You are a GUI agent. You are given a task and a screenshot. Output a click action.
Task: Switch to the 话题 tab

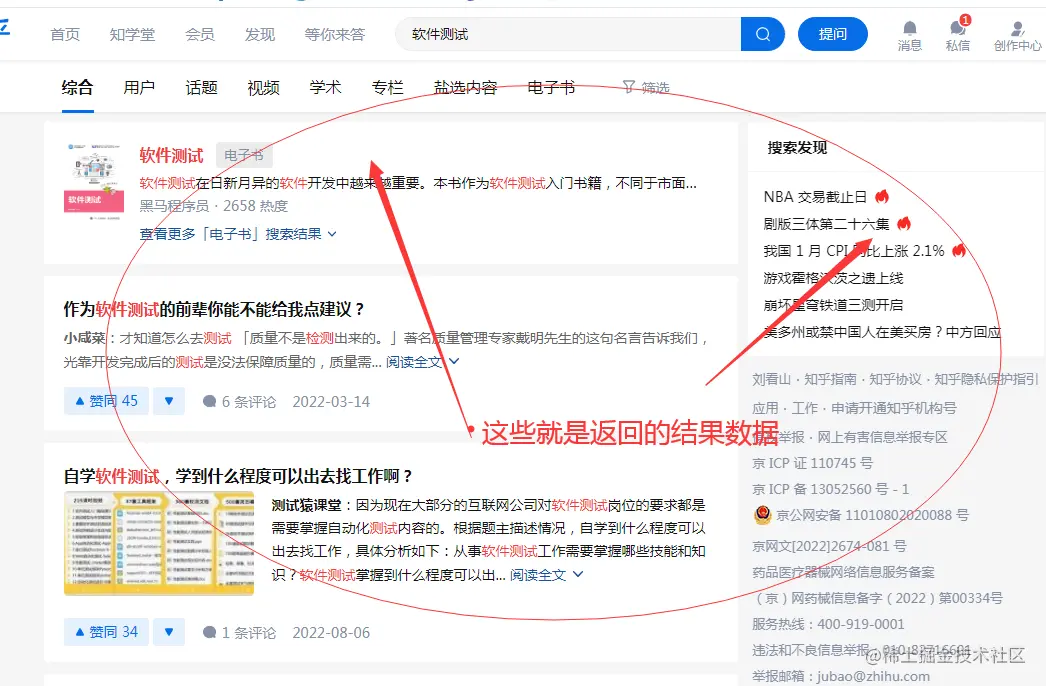pos(201,87)
